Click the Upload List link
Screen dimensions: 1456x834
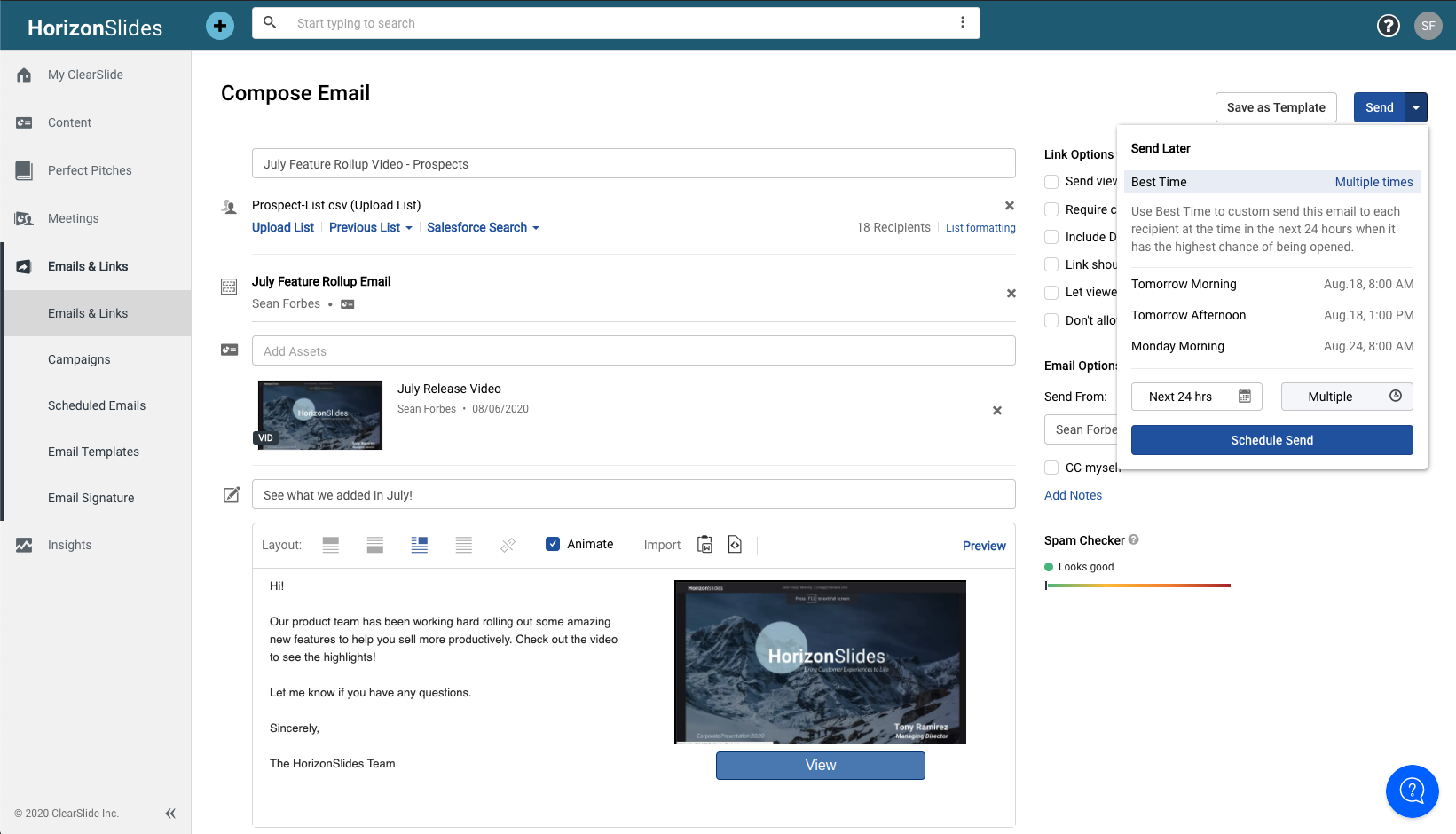click(283, 227)
